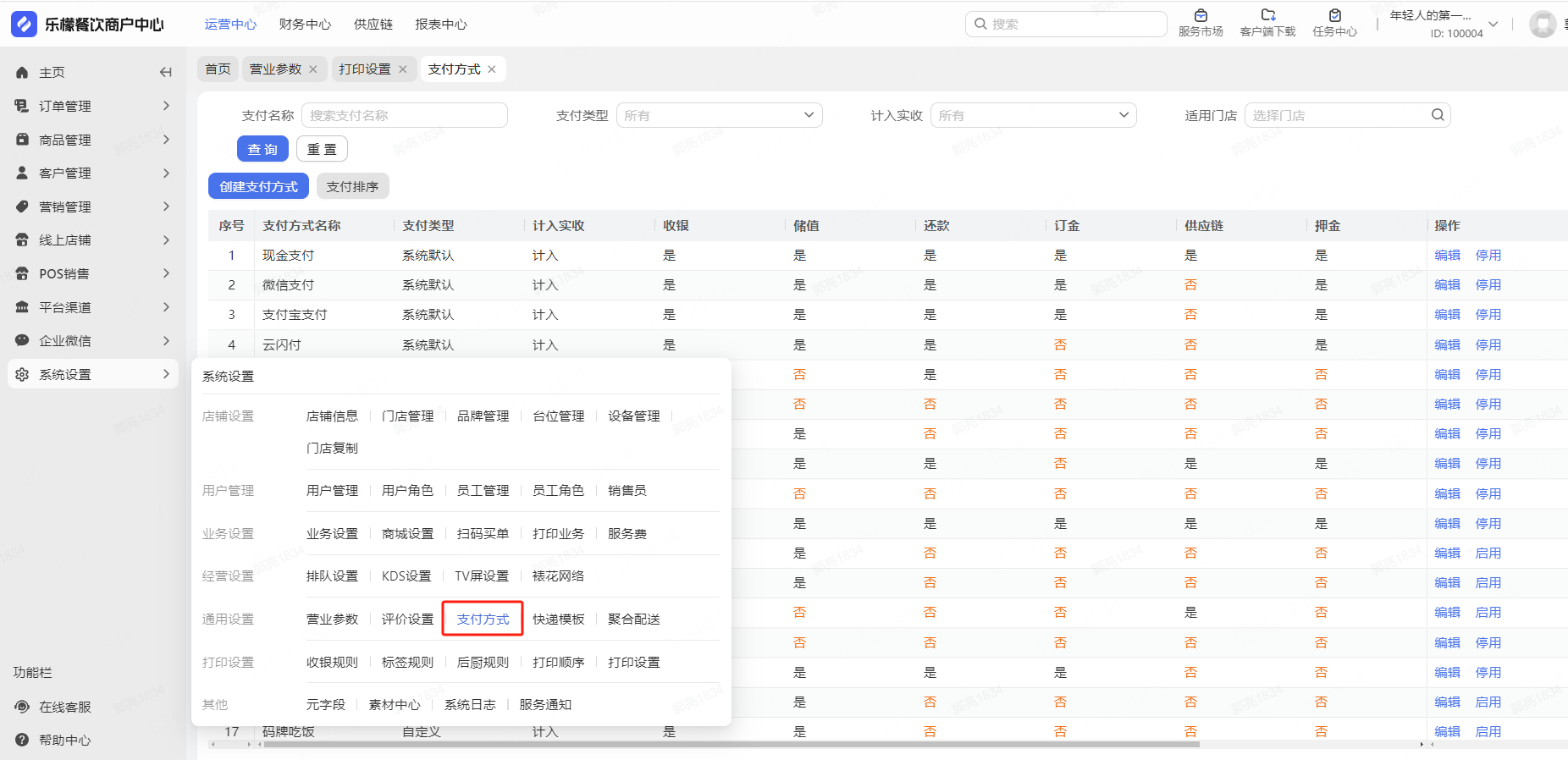Switch to 报表中心 top menu
The image size is (1568, 760).
coord(441,25)
